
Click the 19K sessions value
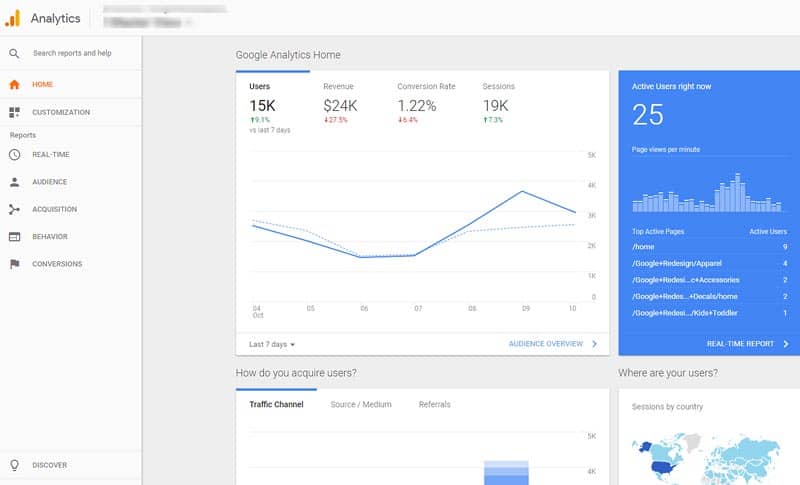coord(495,106)
